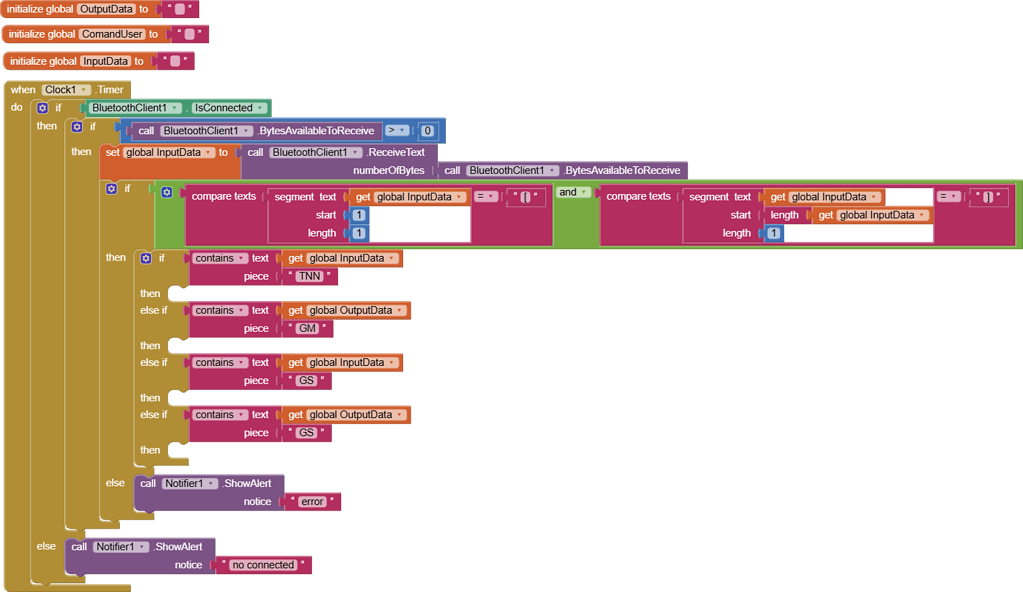Open the contains dropdown for GM piece
Image resolution: width=1023 pixels, height=592 pixels.
[221, 311]
